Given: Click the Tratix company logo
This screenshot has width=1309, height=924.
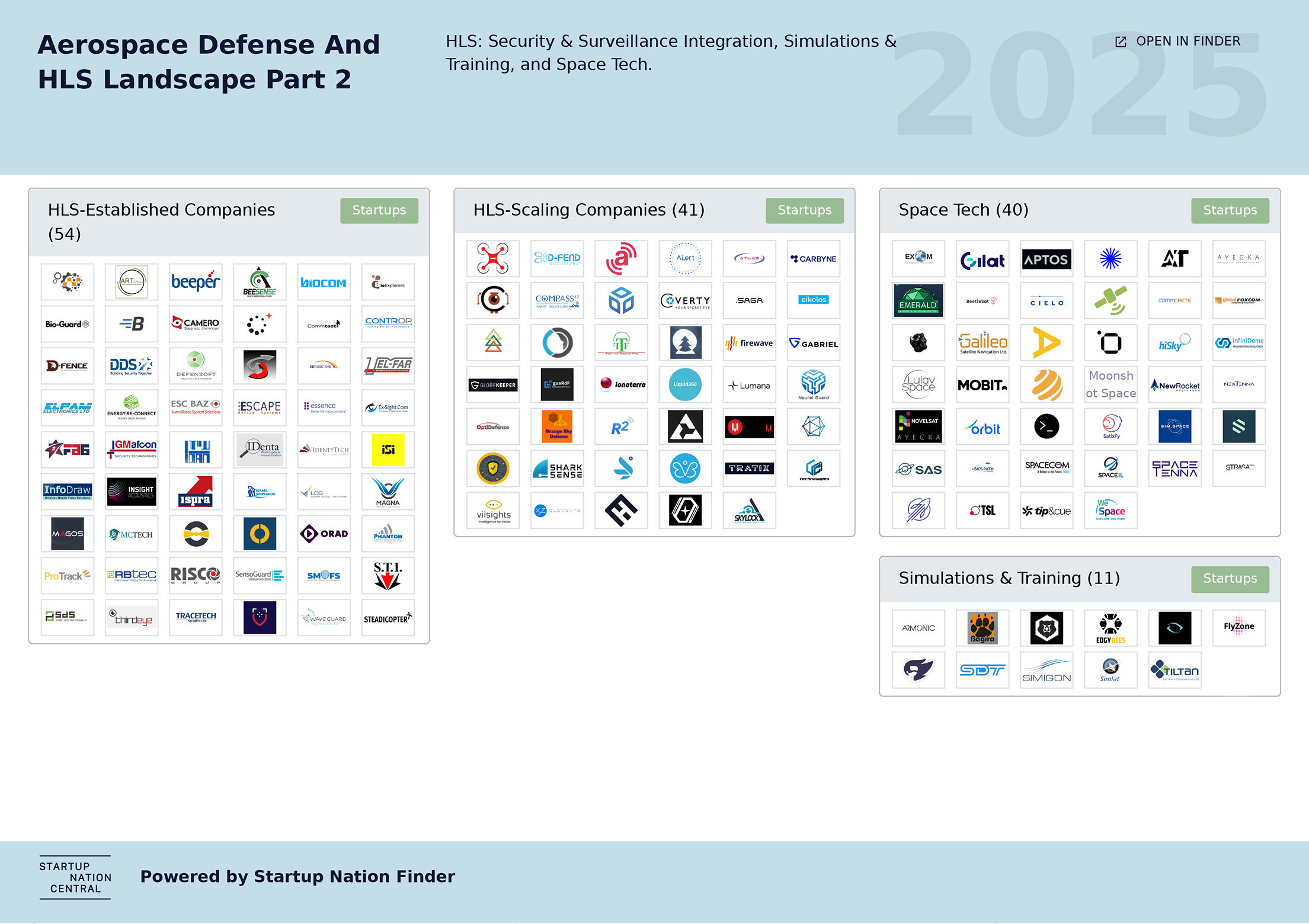Looking at the screenshot, I should [750, 469].
